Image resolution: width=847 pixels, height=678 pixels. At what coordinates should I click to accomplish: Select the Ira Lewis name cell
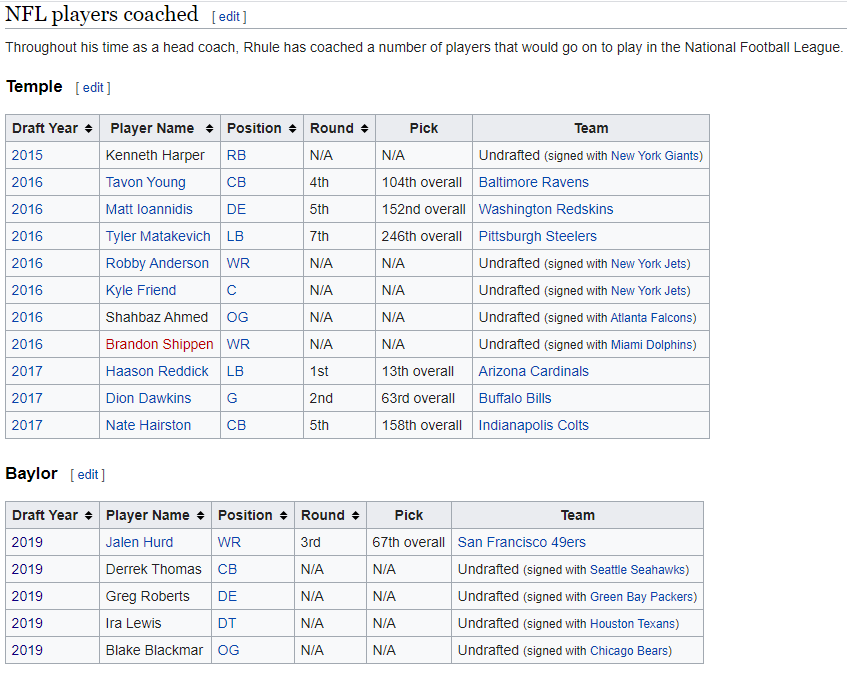click(156, 623)
